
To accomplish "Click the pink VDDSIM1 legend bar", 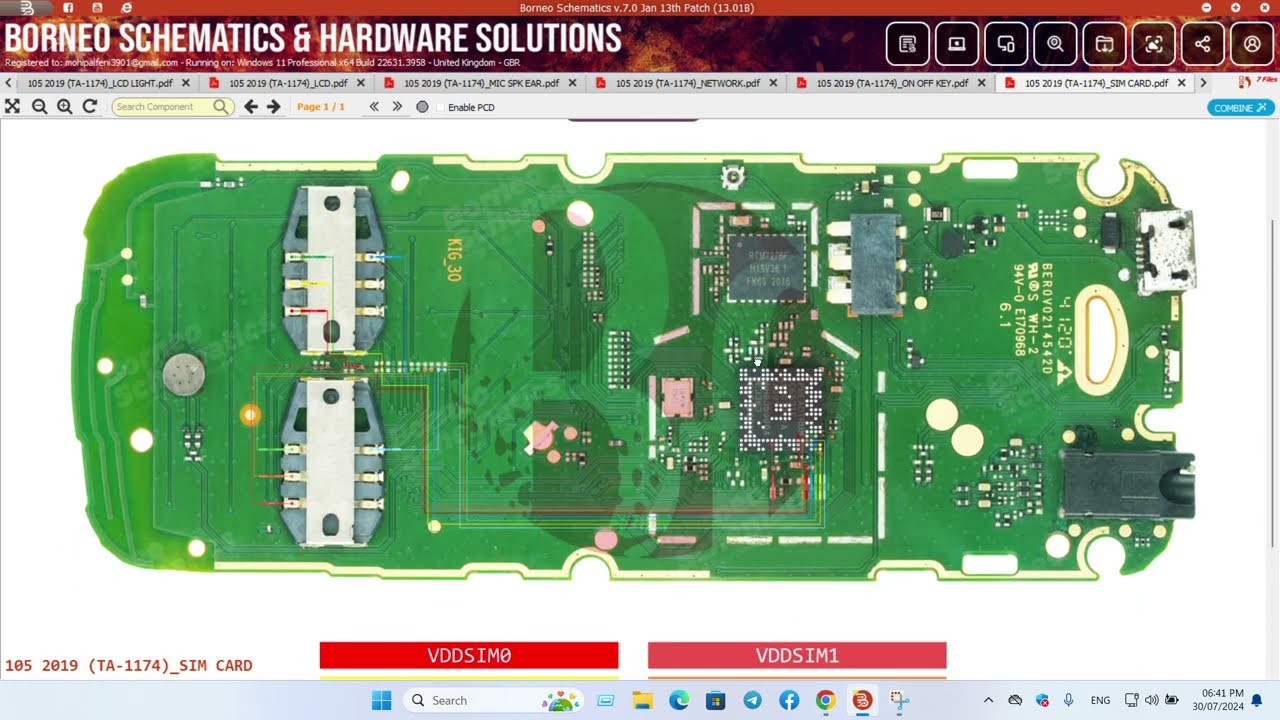I will click(797, 656).
